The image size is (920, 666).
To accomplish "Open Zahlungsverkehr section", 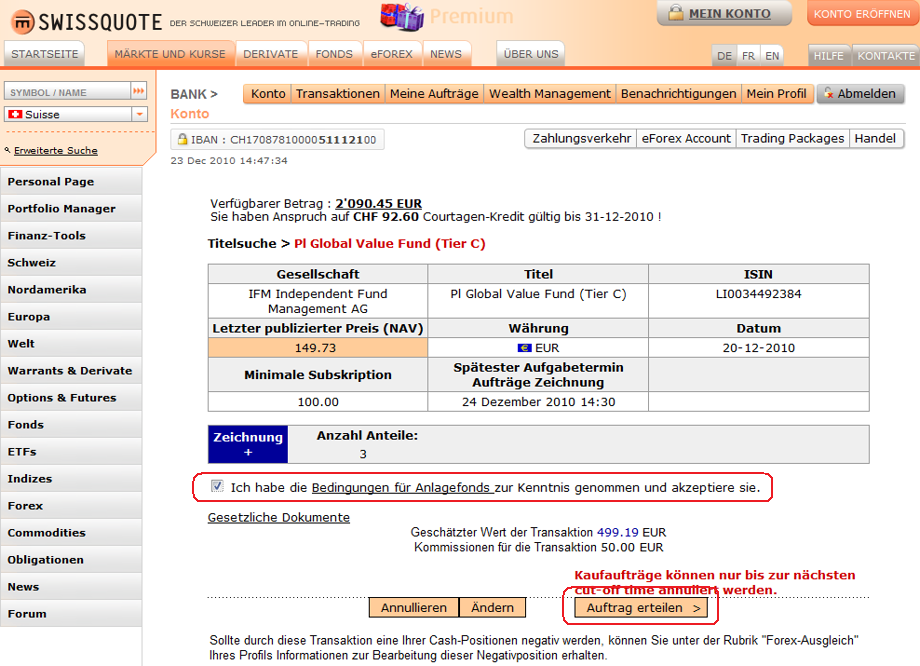I will pos(581,138).
